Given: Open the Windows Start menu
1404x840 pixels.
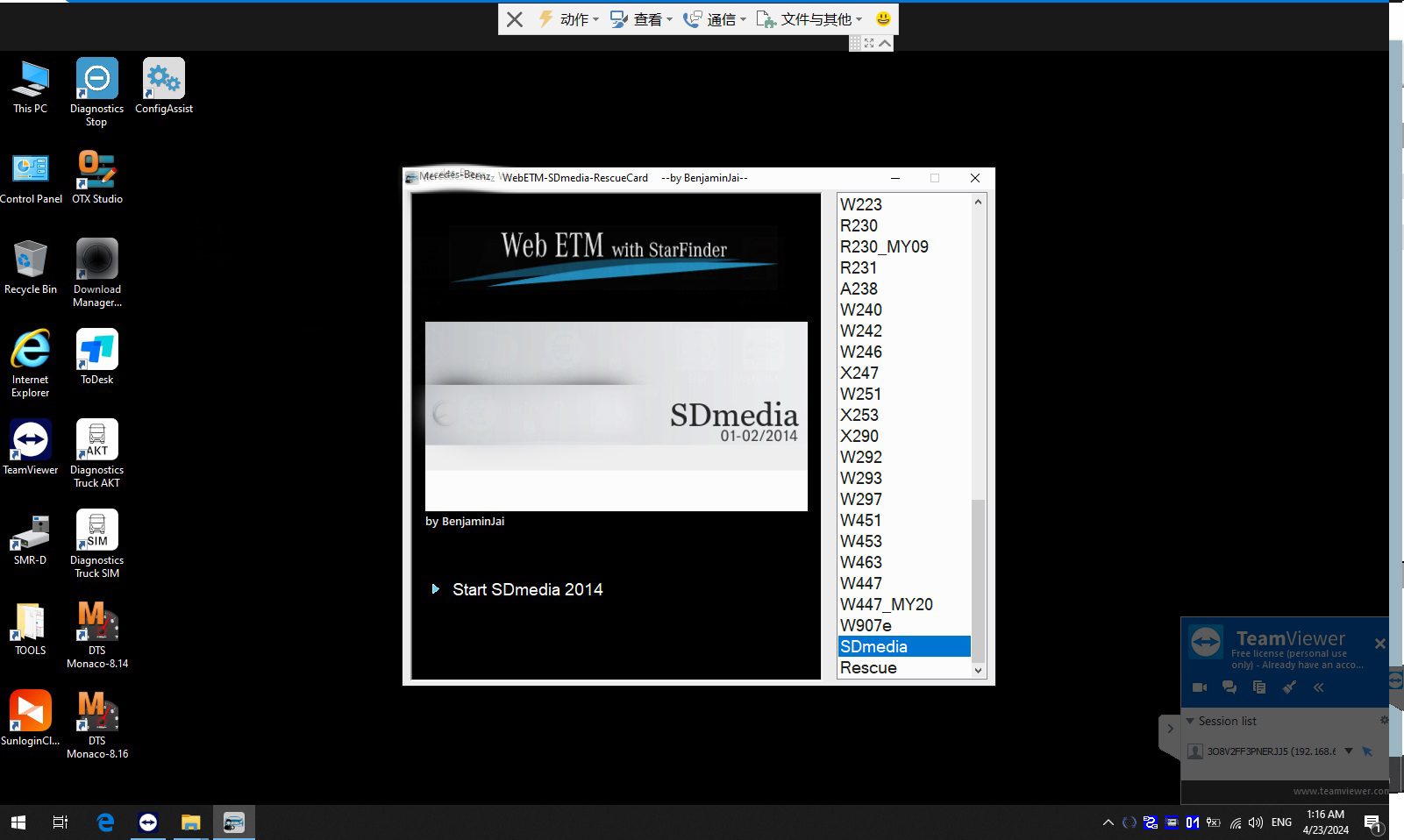Looking at the screenshot, I should 18,822.
